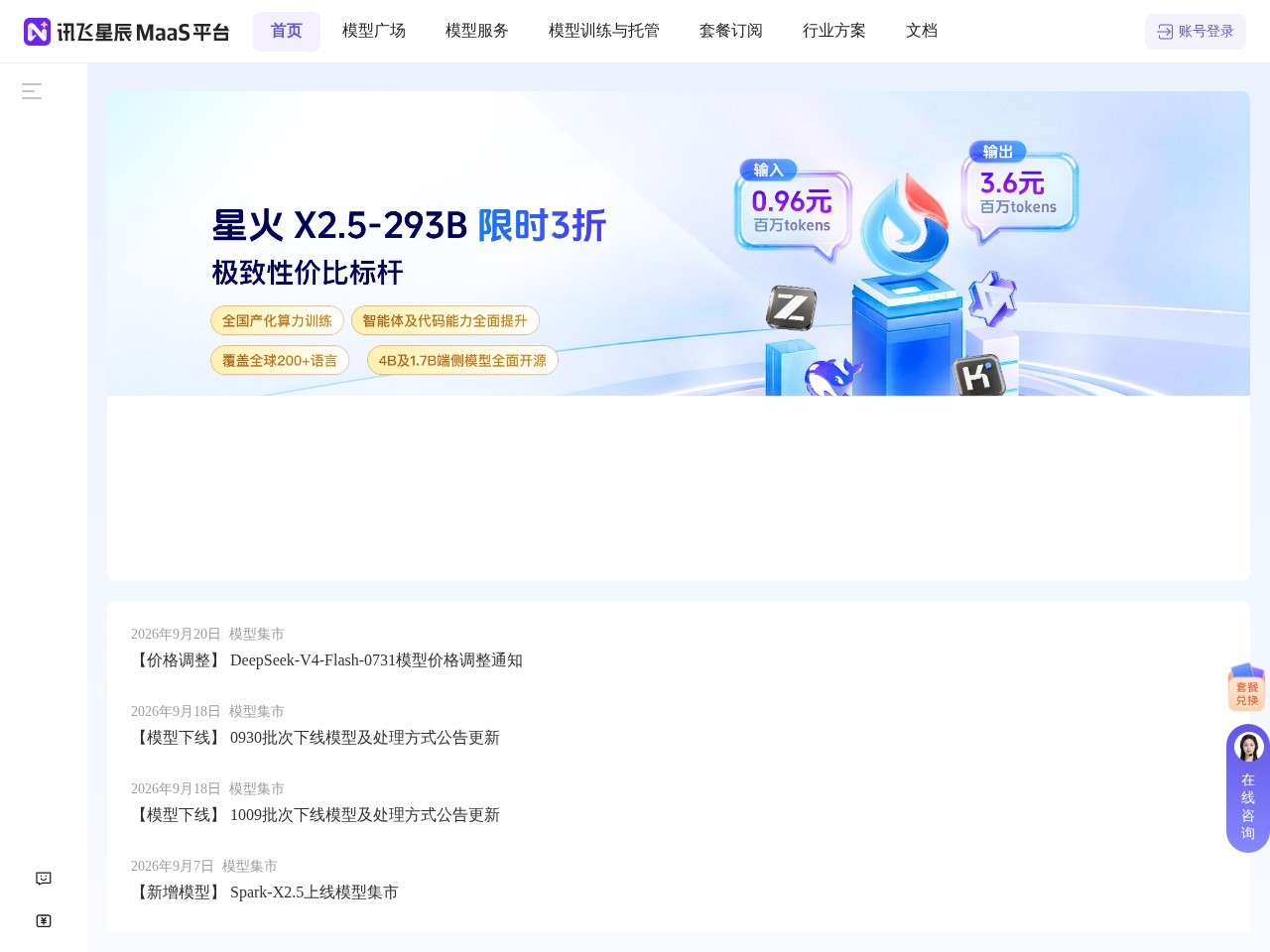
Task: Click the 极致性价比标杆 banner subtitle
Action: [x=308, y=273]
